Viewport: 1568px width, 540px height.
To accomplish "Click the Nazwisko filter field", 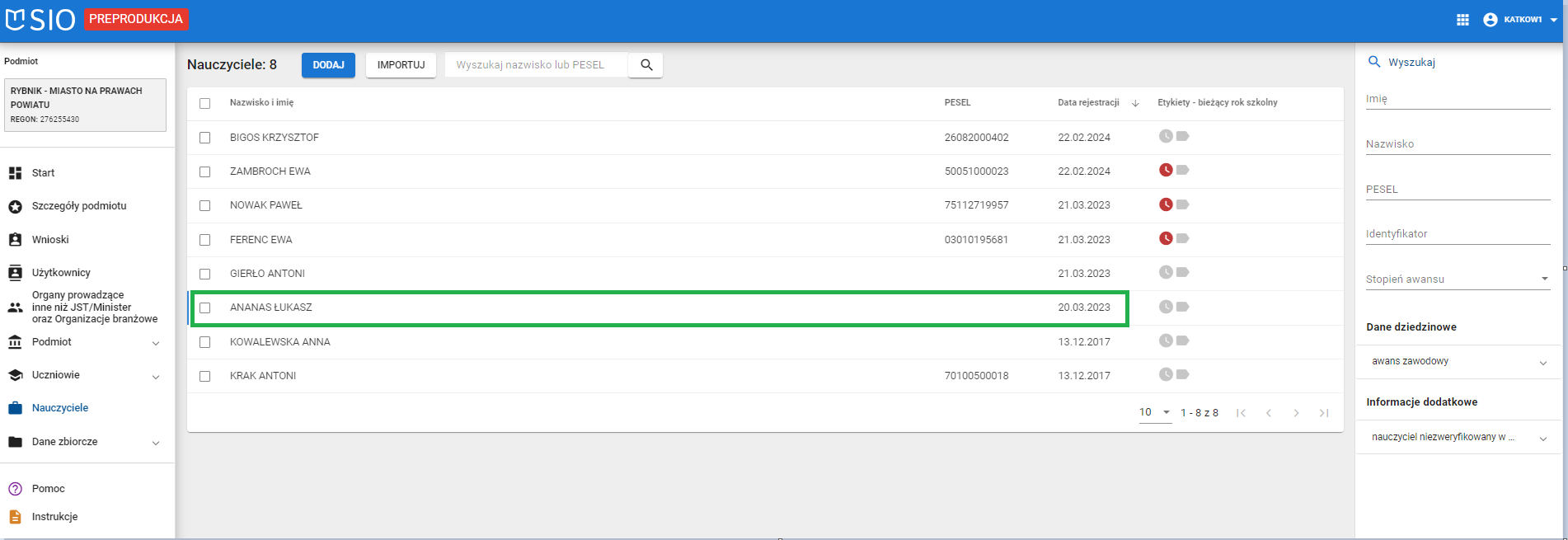I will pos(1457,144).
